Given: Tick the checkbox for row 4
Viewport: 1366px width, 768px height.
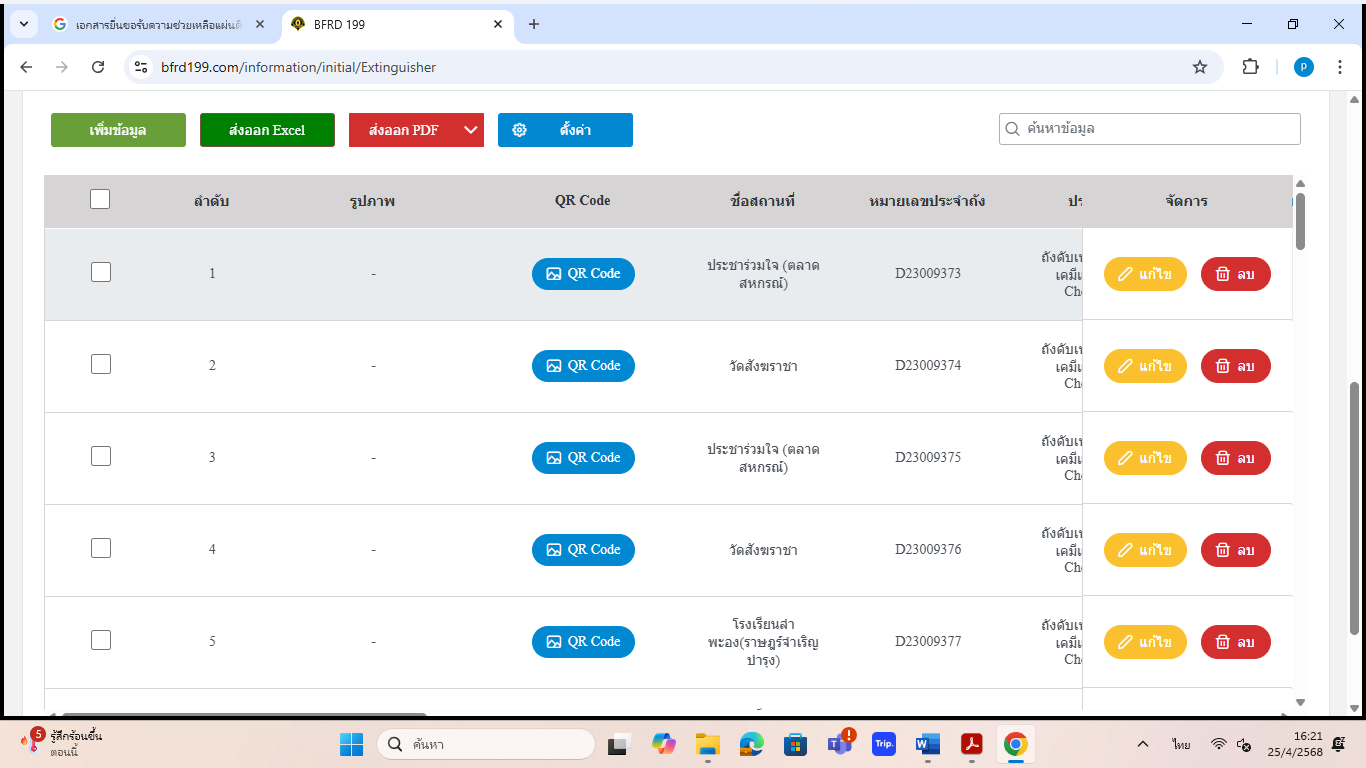Looking at the screenshot, I should pos(100,548).
